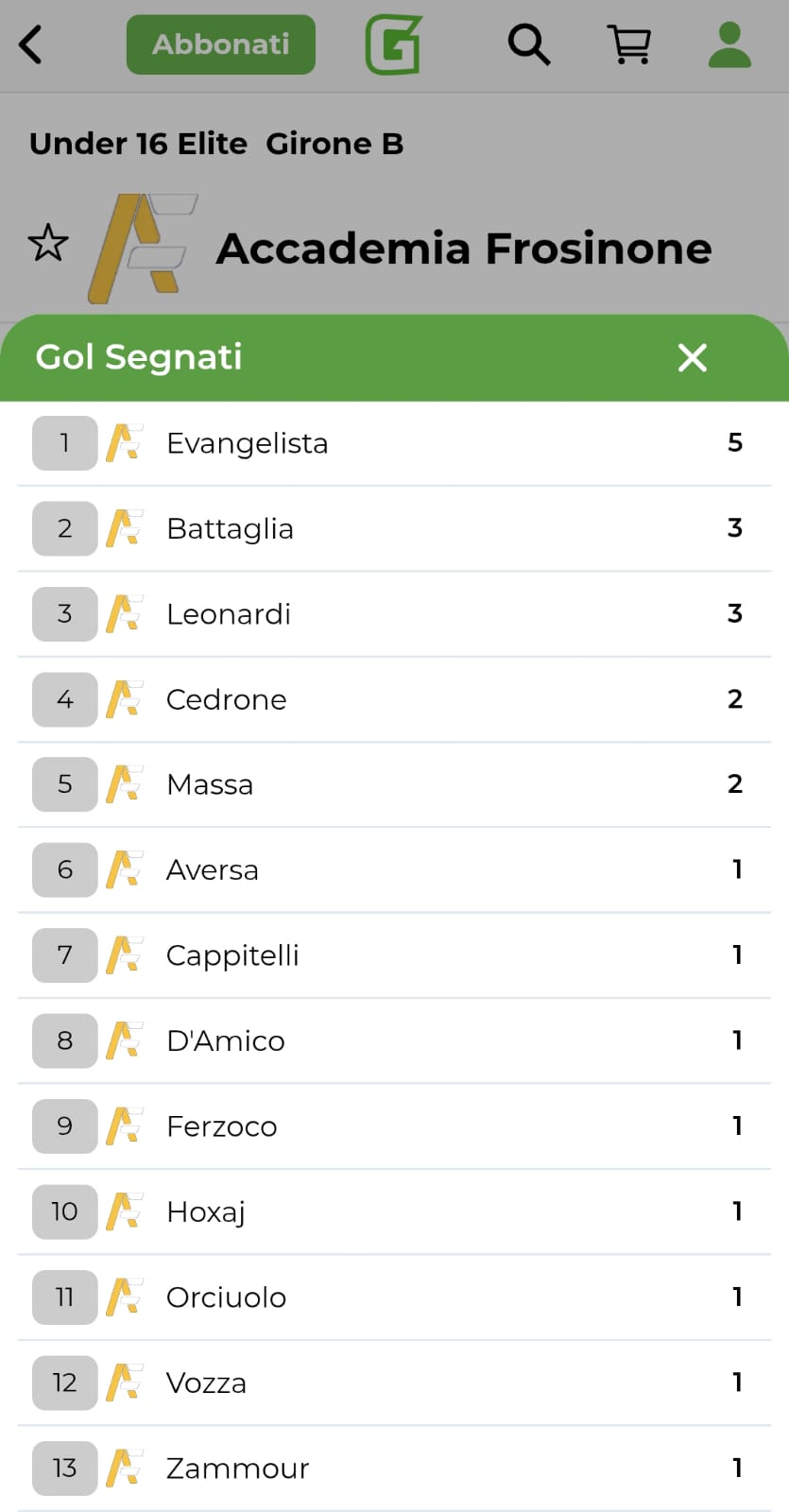The height and width of the screenshot is (1512, 789).
Task: Open the search magnifier icon
Action: click(x=528, y=44)
